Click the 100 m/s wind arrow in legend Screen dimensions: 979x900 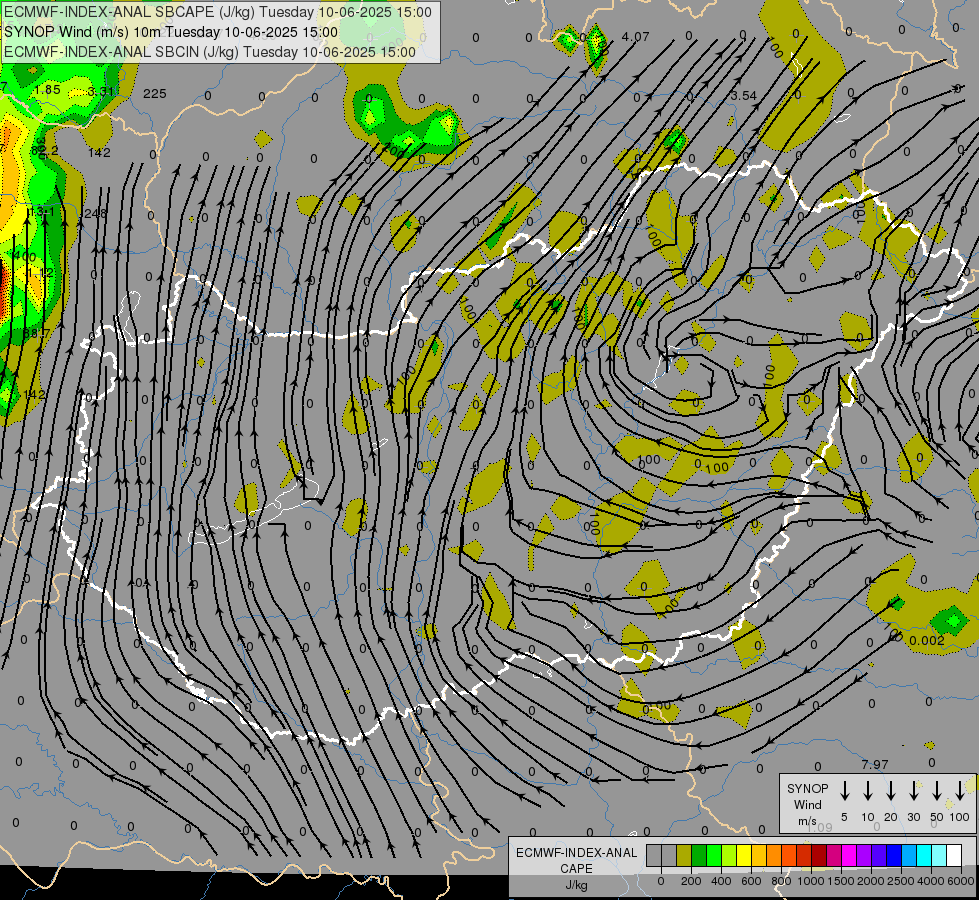[x=960, y=791]
